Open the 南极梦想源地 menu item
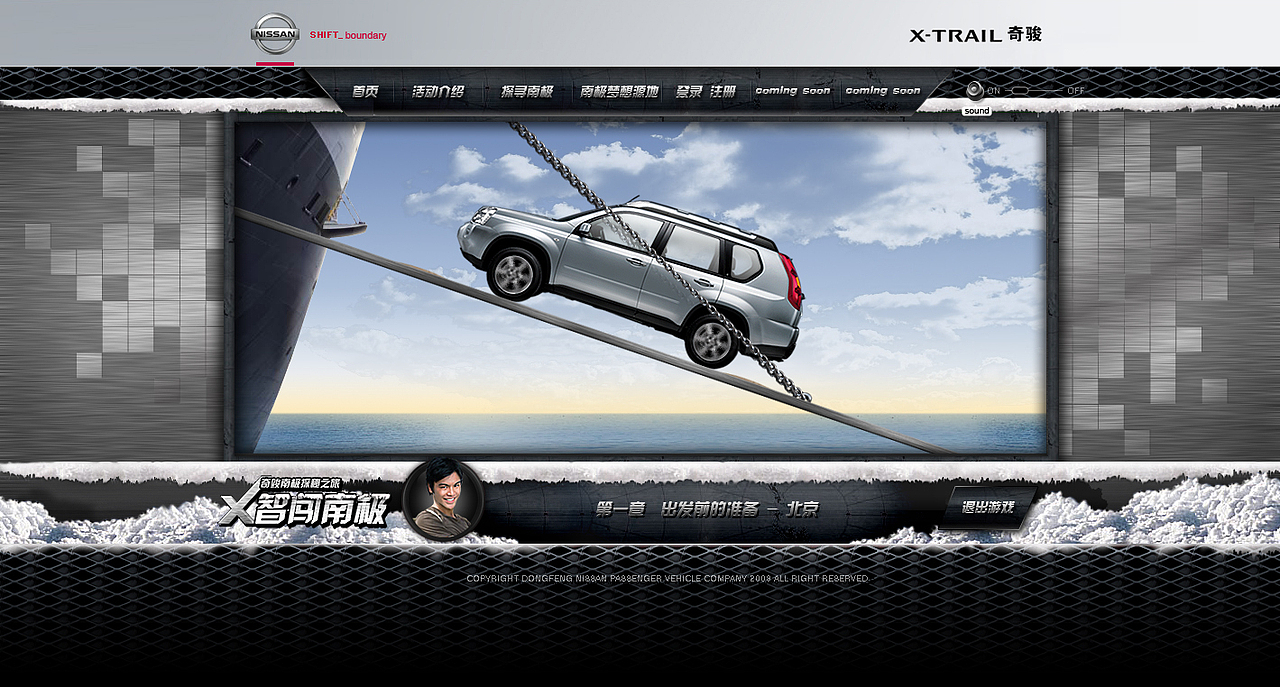 pyautogui.click(x=619, y=91)
